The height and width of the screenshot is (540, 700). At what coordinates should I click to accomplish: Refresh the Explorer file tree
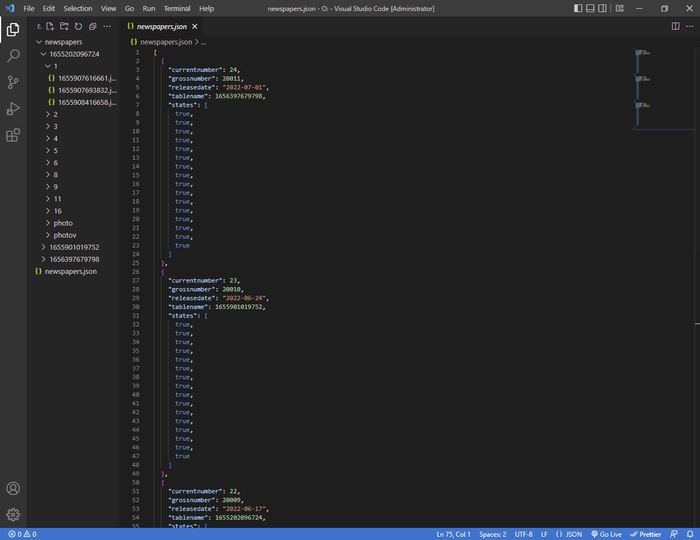[78, 26]
